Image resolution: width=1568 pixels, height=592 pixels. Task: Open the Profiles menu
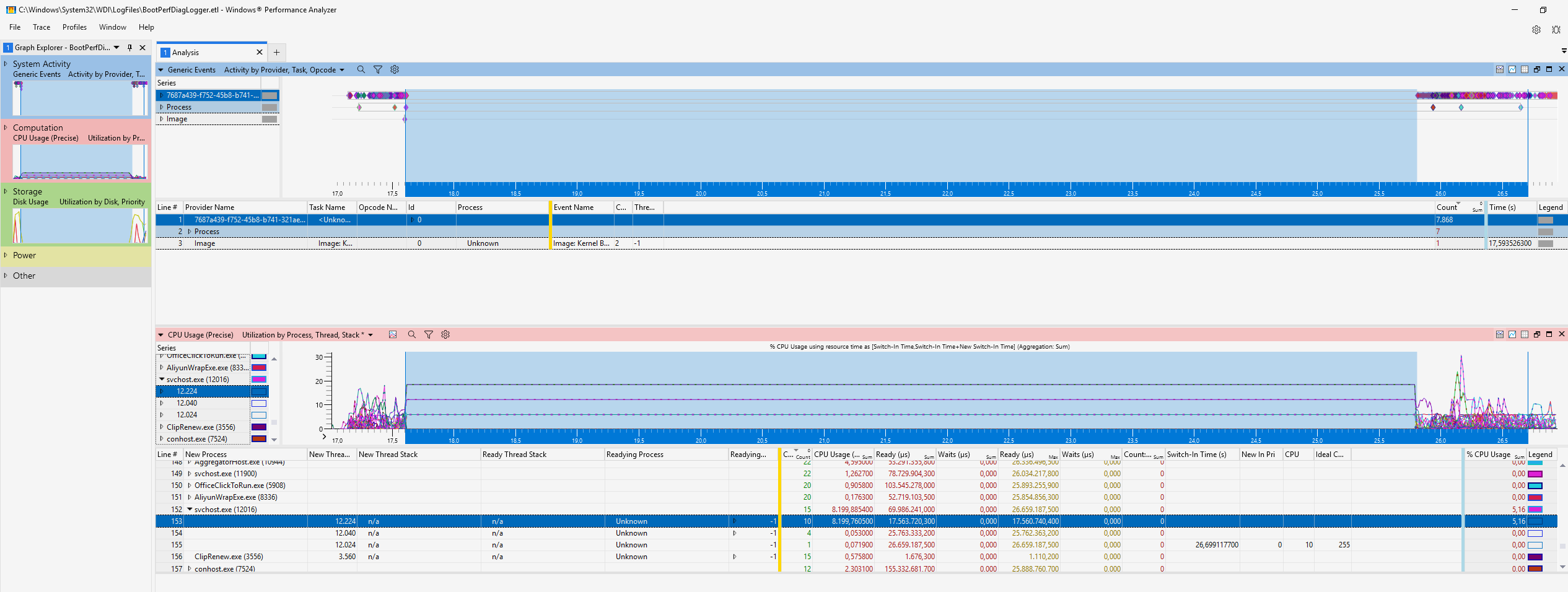74,27
